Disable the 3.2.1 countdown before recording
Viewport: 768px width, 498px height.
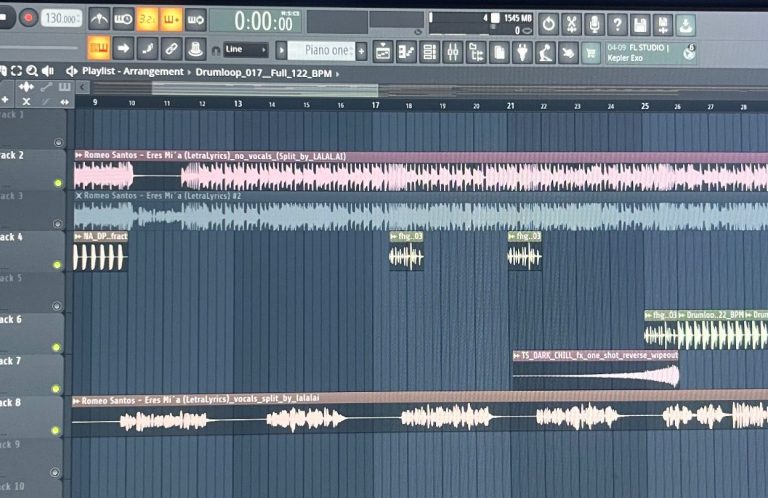147,20
